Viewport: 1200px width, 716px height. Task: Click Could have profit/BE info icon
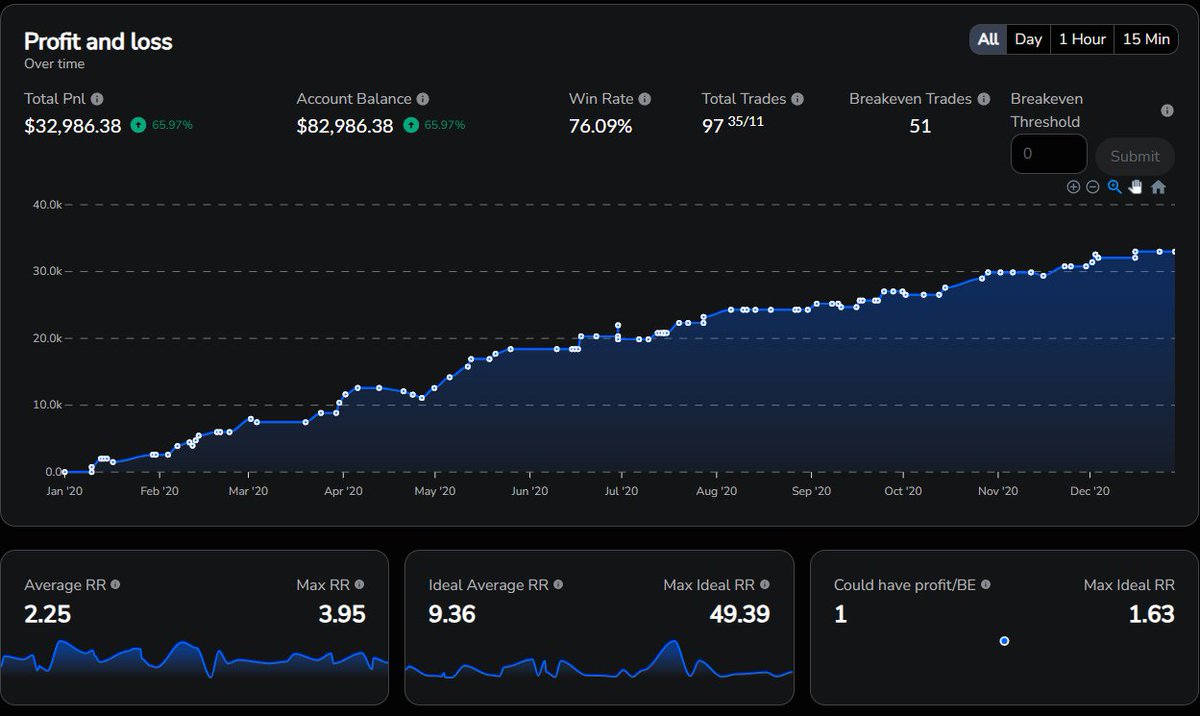986,584
